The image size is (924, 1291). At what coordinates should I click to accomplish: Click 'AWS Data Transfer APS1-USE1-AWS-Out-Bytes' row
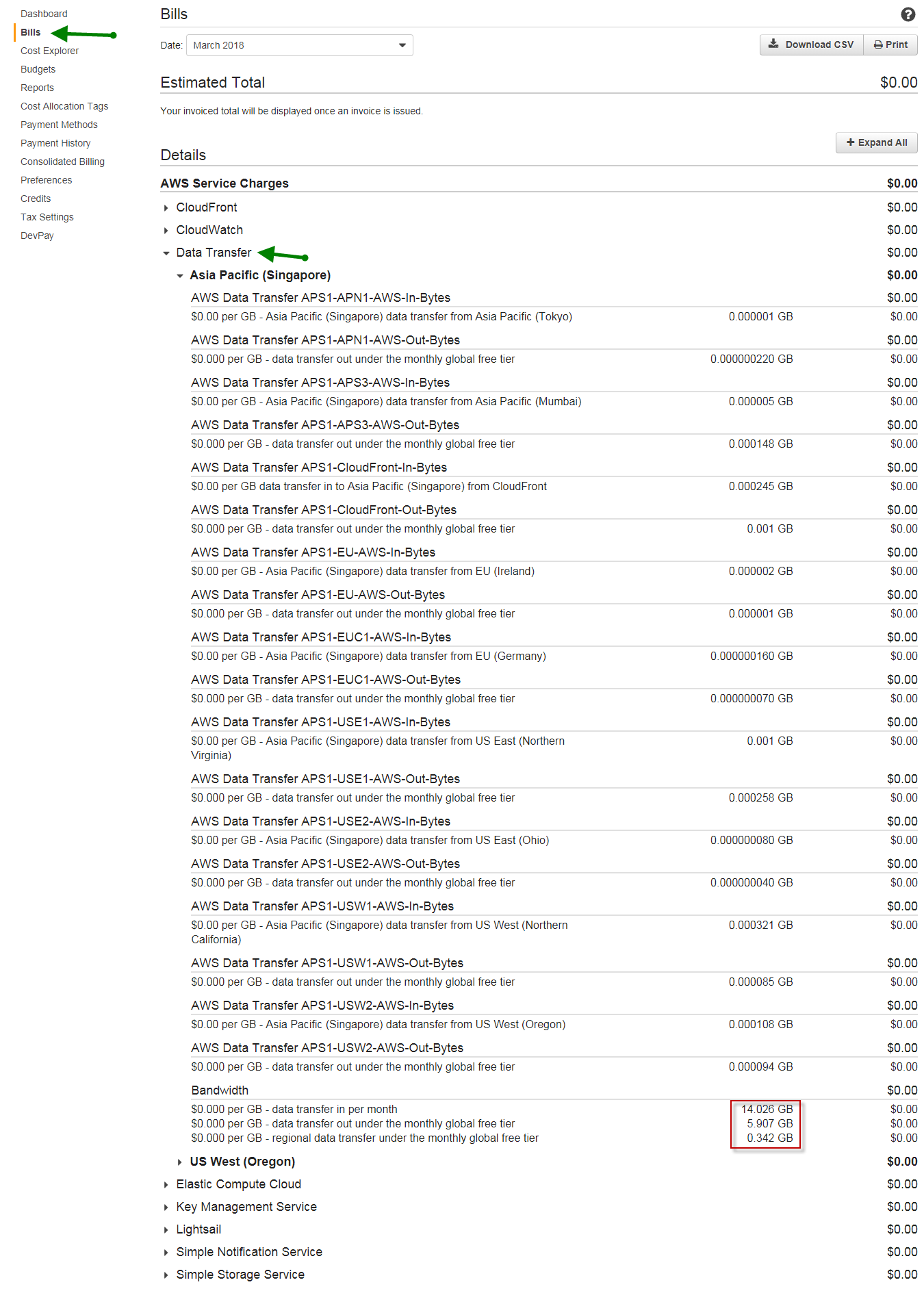[x=554, y=779]
